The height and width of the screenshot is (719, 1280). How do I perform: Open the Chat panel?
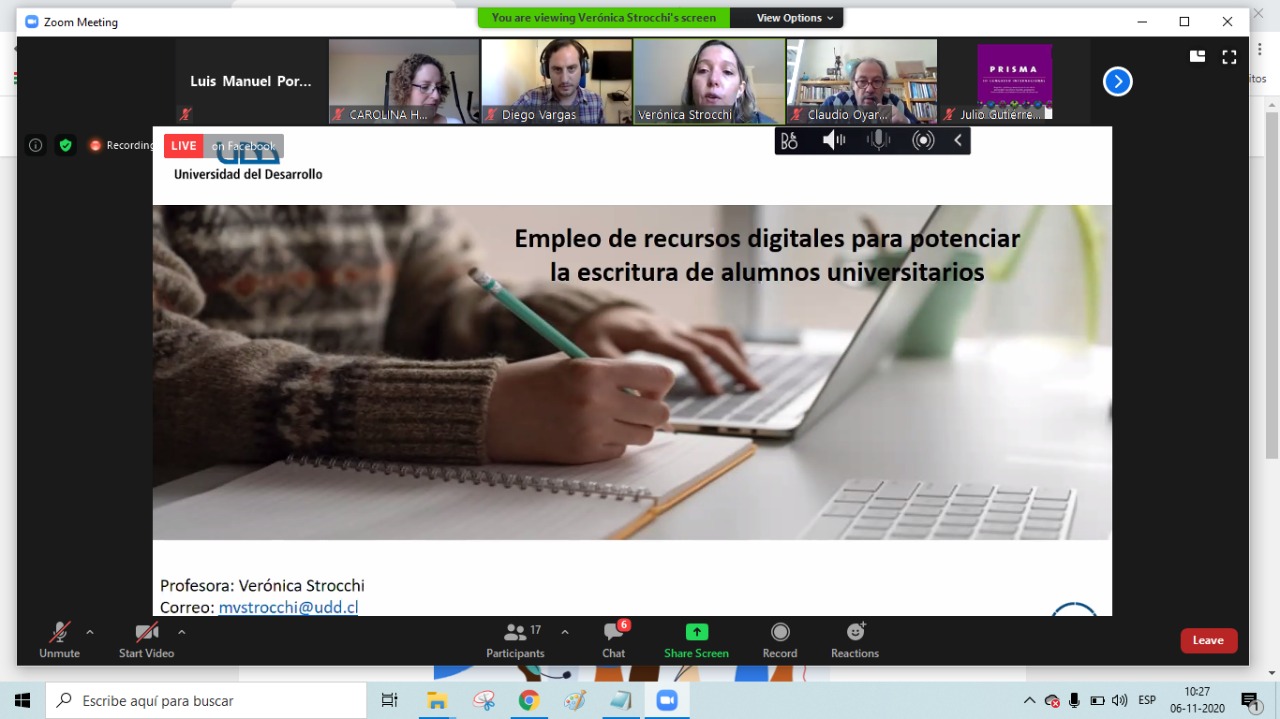[614, 640]
